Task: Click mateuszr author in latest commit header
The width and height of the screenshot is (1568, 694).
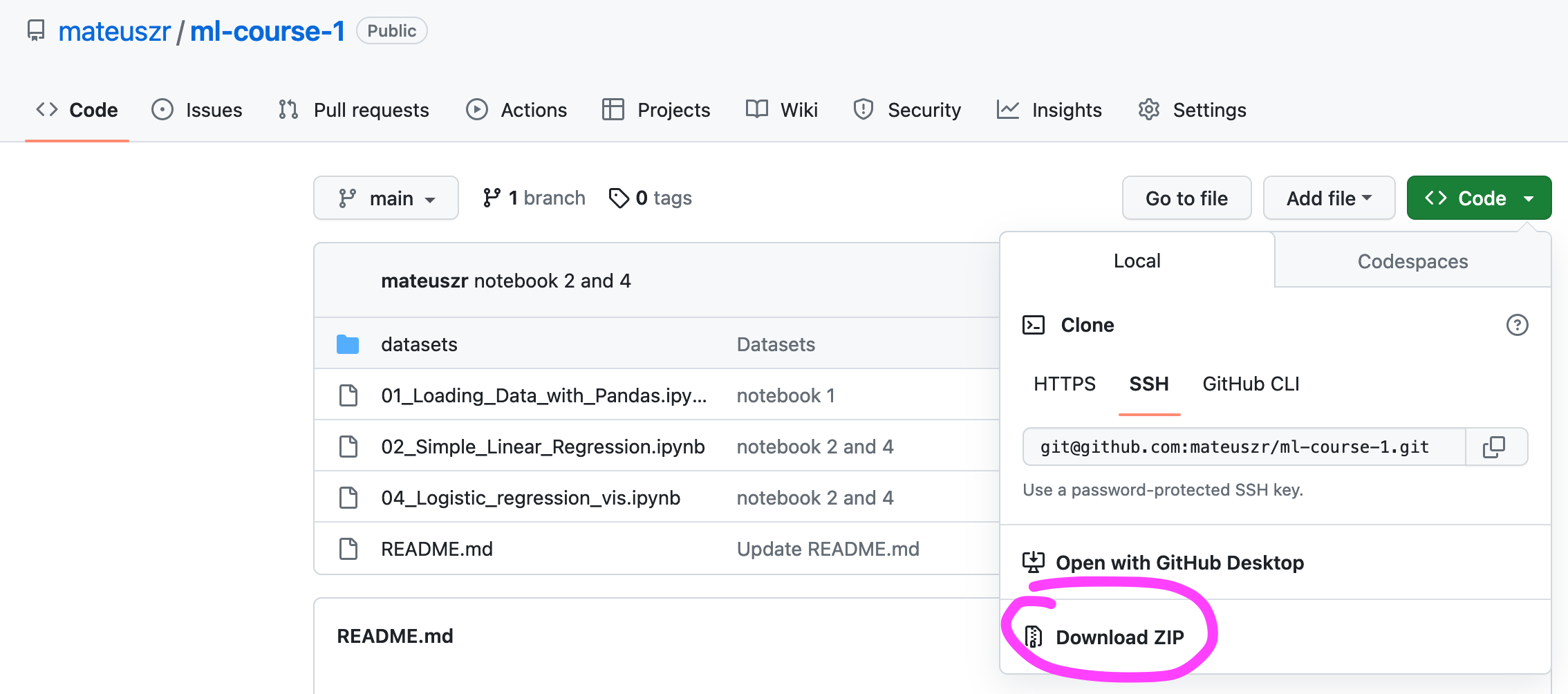Action: point(424,281)
